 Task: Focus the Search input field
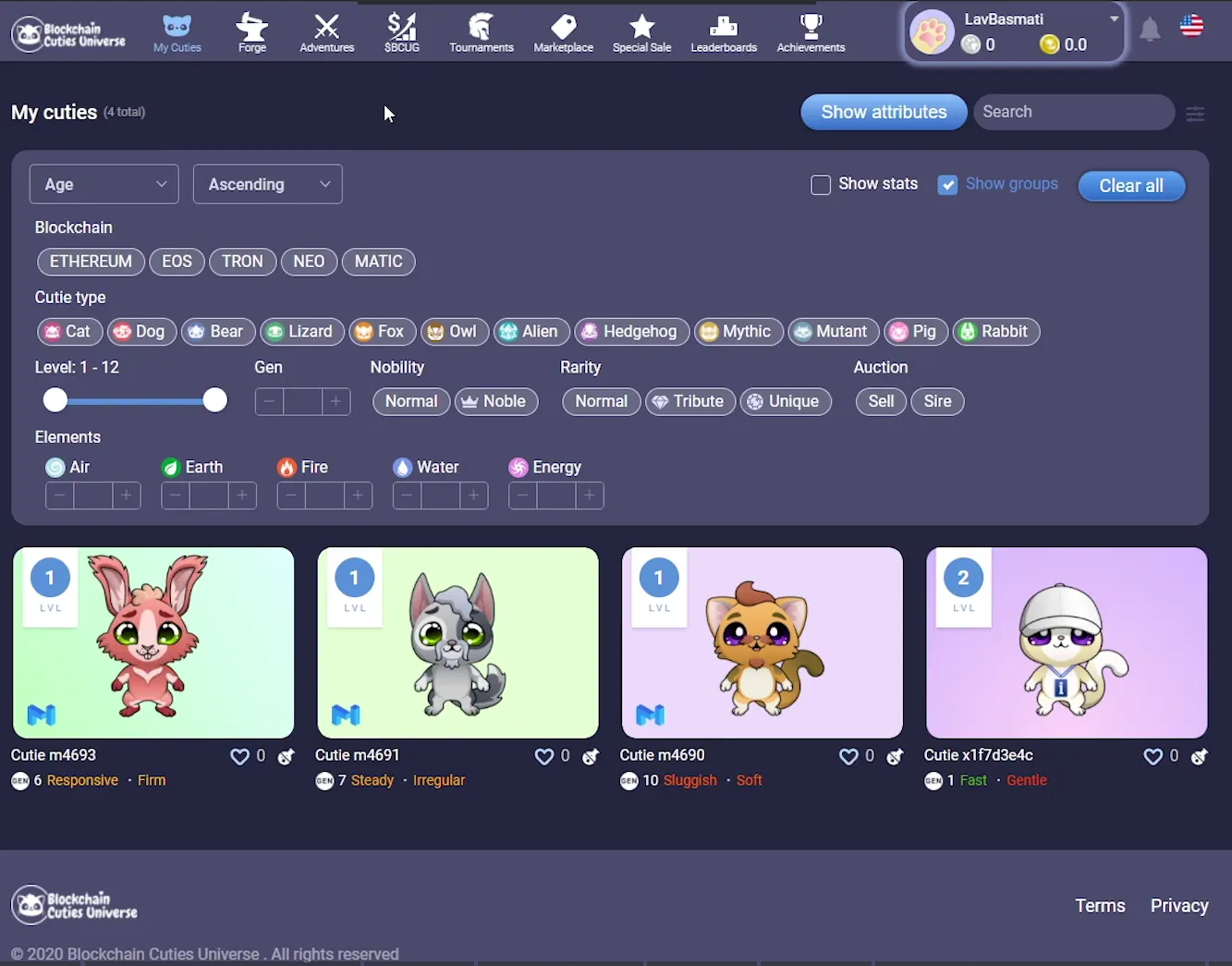[x=1074, y=112]
